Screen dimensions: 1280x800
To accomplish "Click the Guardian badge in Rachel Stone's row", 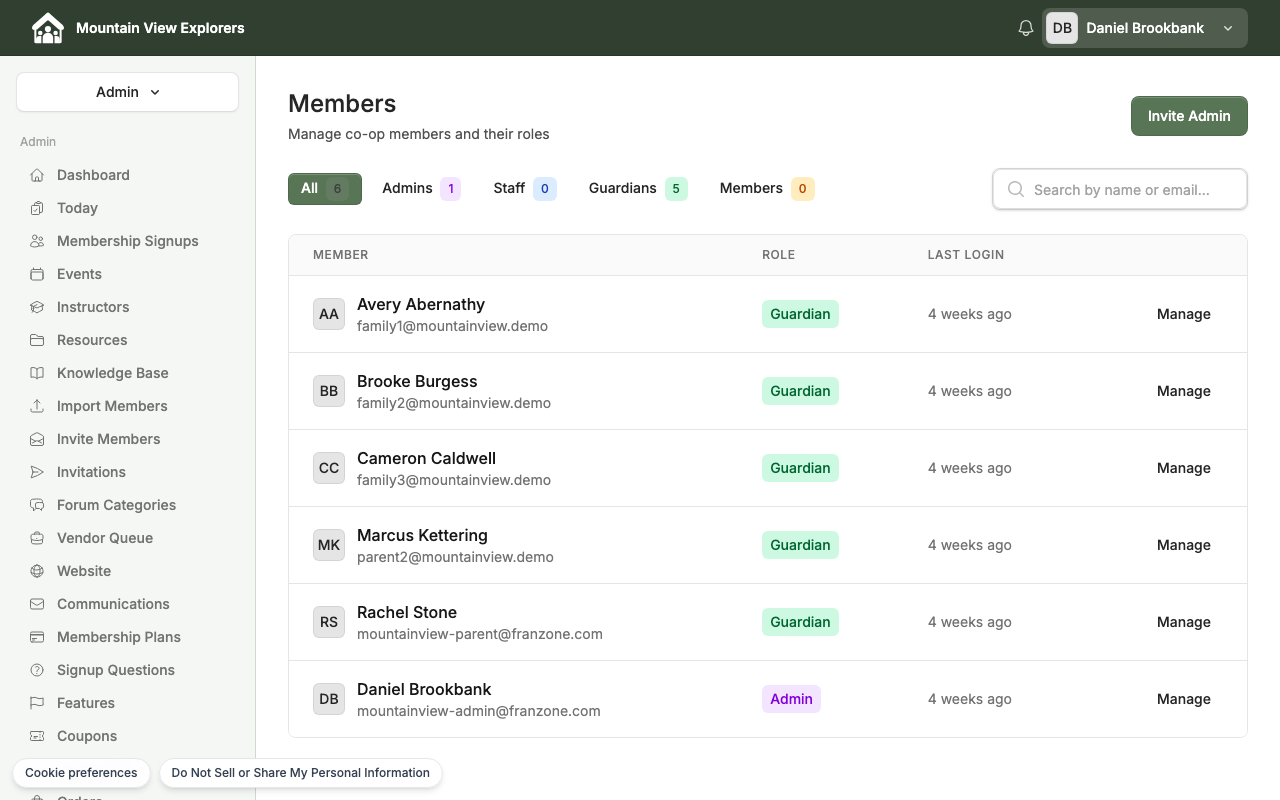I will pyautogui.click(x=800, y=622).
